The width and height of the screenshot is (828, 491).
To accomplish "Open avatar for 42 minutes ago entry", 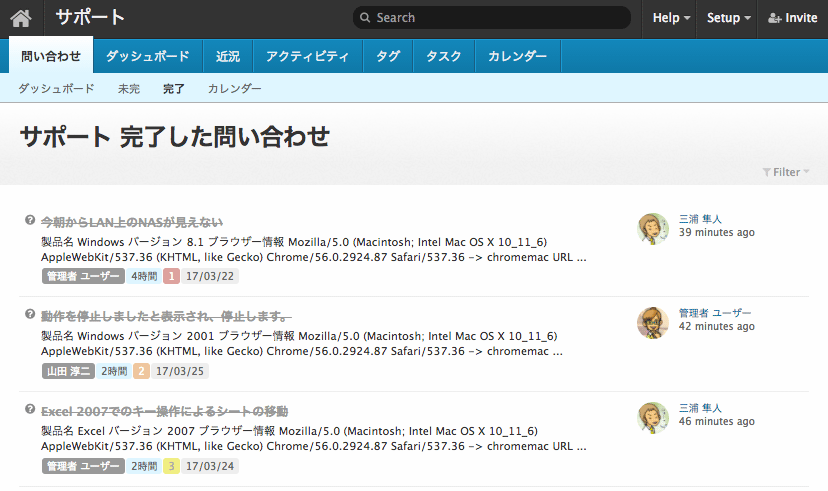I will point(653,323).
